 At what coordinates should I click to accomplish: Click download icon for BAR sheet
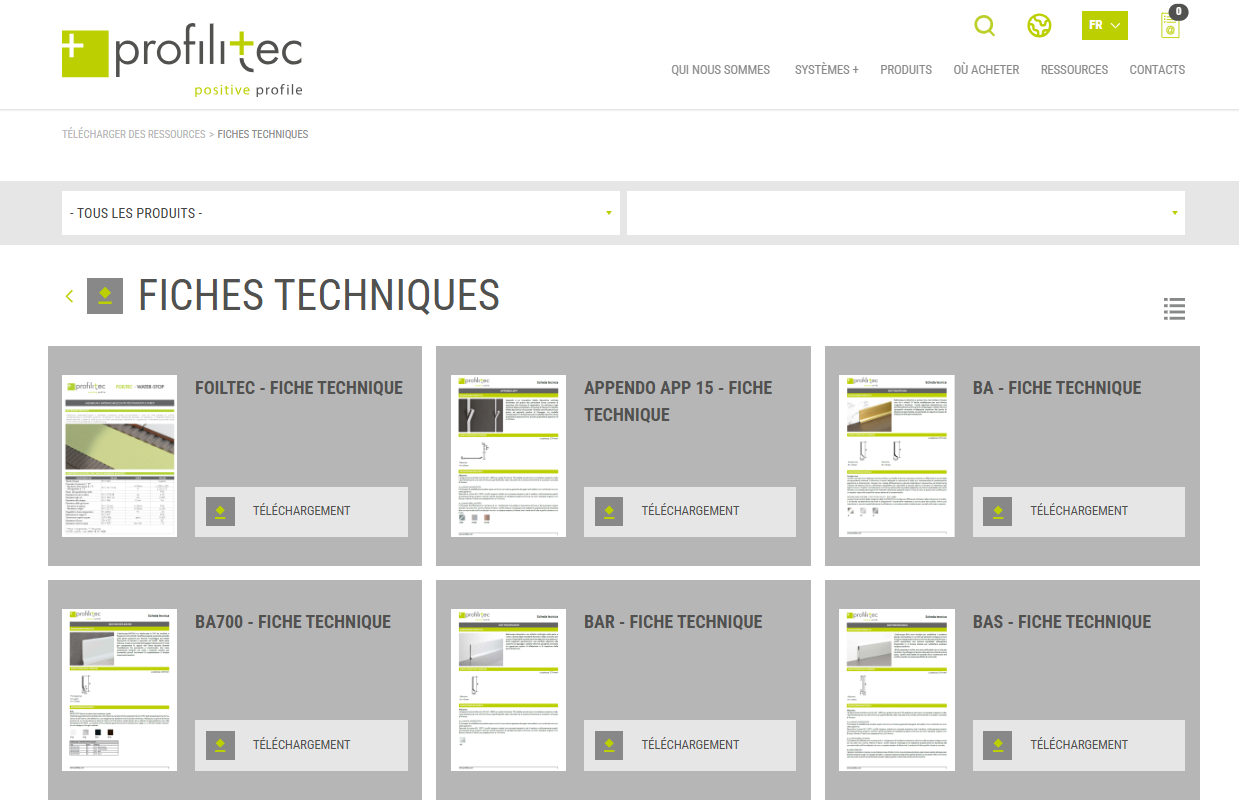(608, 745)
